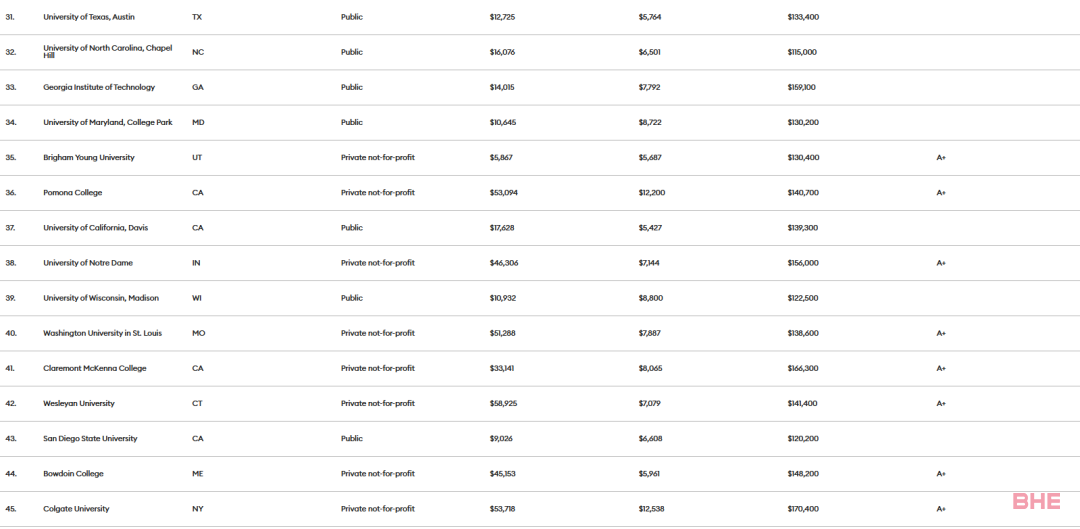Select Washington University in St. Louis
This screenshot has height=529, width=1080.
(105, 333)
